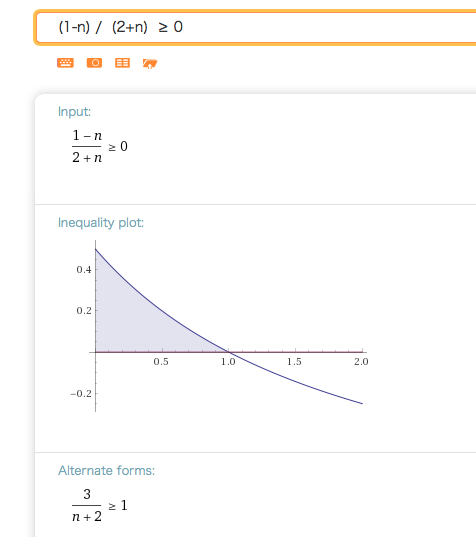Focus the query field containing (1-n) / (2+n) ≥ 0
476x537 pixels.
pos(257,27)
